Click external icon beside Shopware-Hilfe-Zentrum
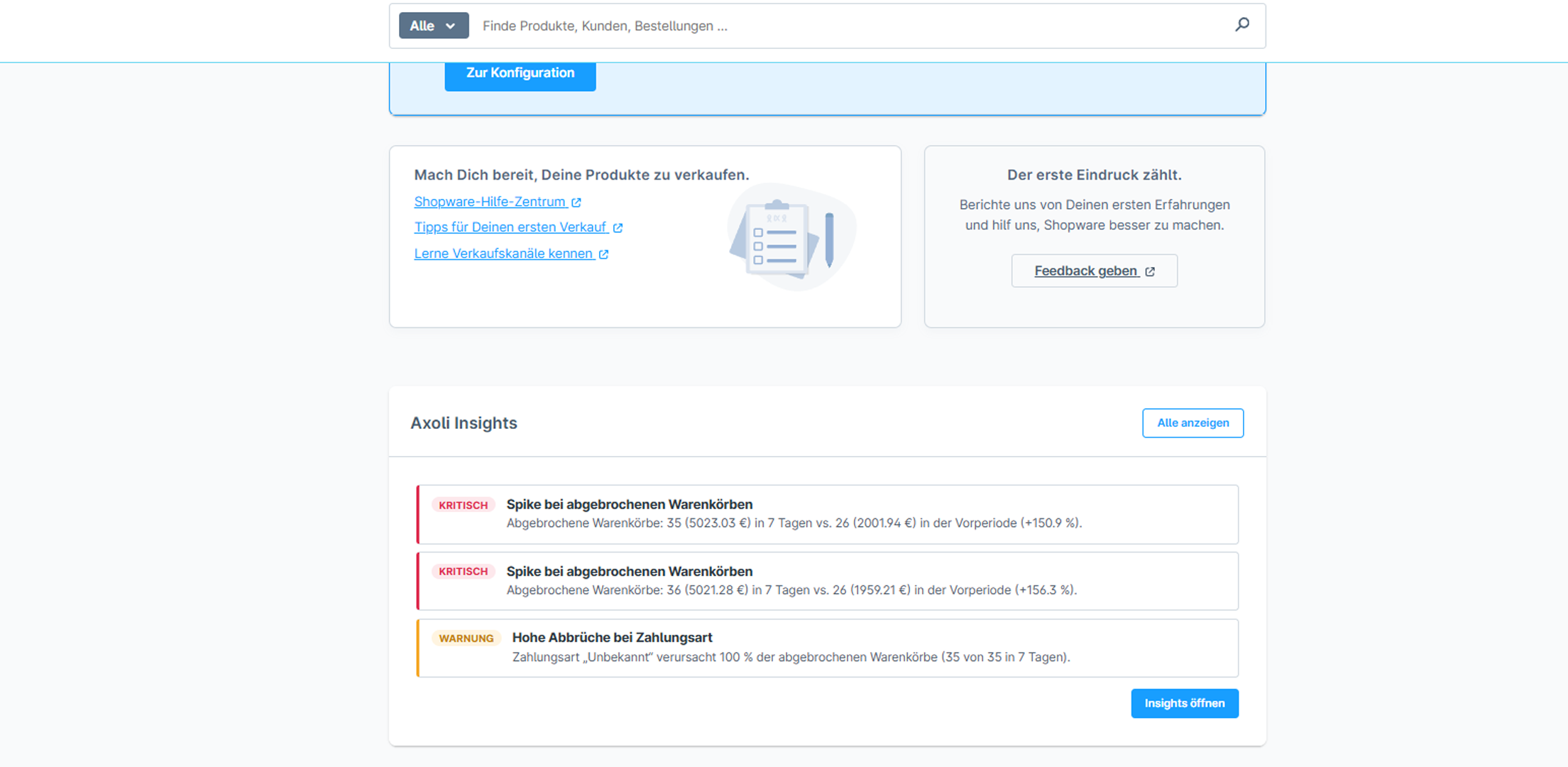Viewport: 1568px width, 767px height. point(576,202)
